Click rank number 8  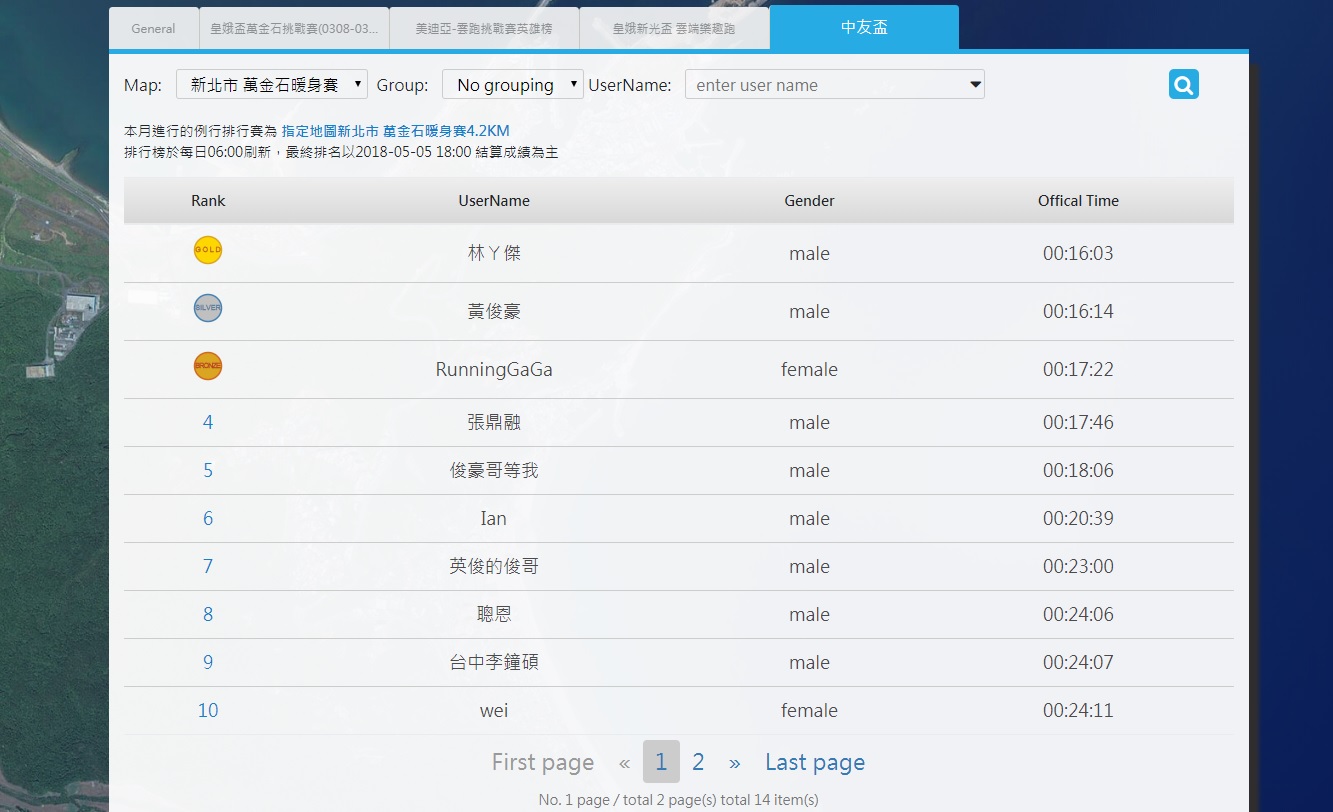click(x=208, y=614)
